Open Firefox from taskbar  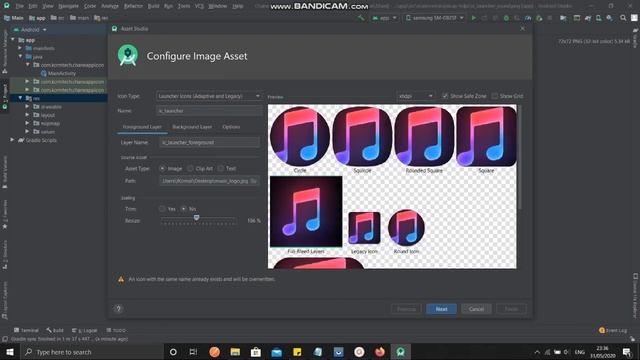(x=380, y=352)
